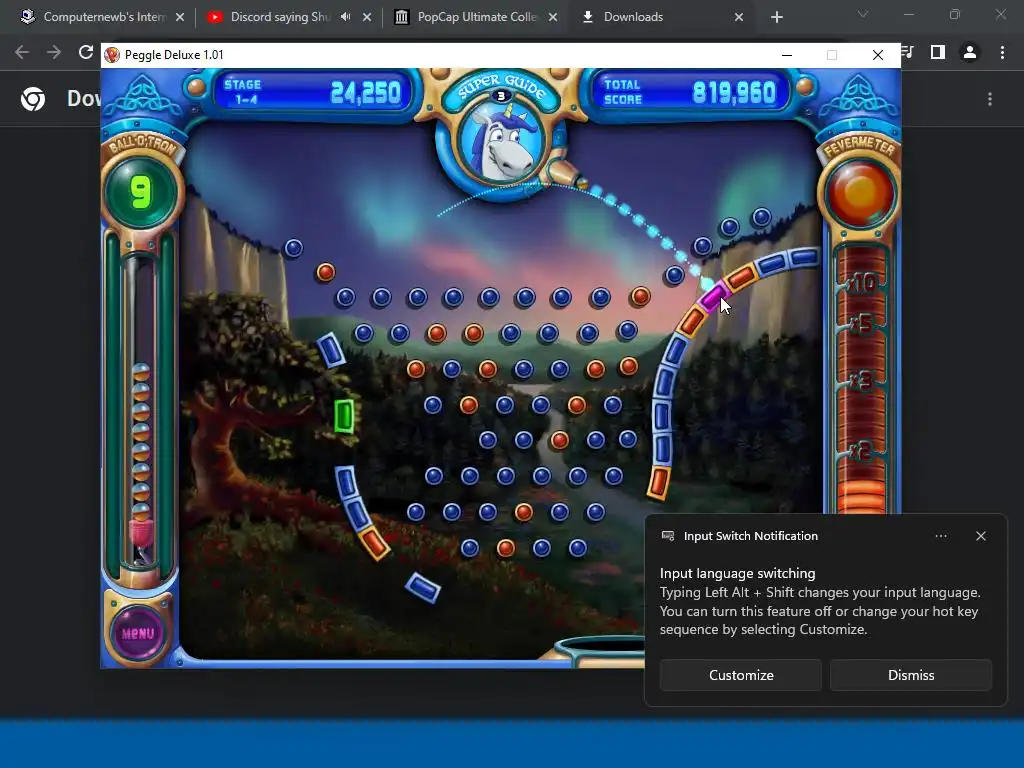Click the x10 fever meter marker
Screen dimensions: 1024x768
[863, 283]
